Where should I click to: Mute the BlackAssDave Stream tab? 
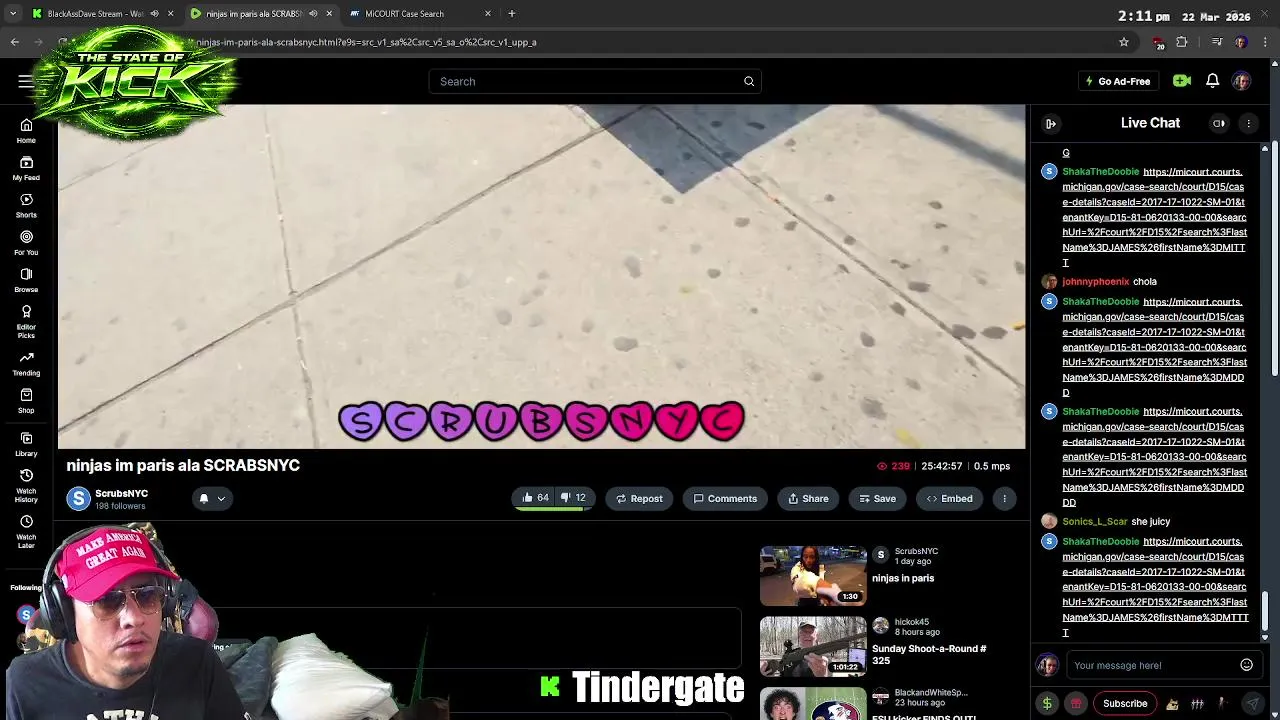[x=154, y=14]
